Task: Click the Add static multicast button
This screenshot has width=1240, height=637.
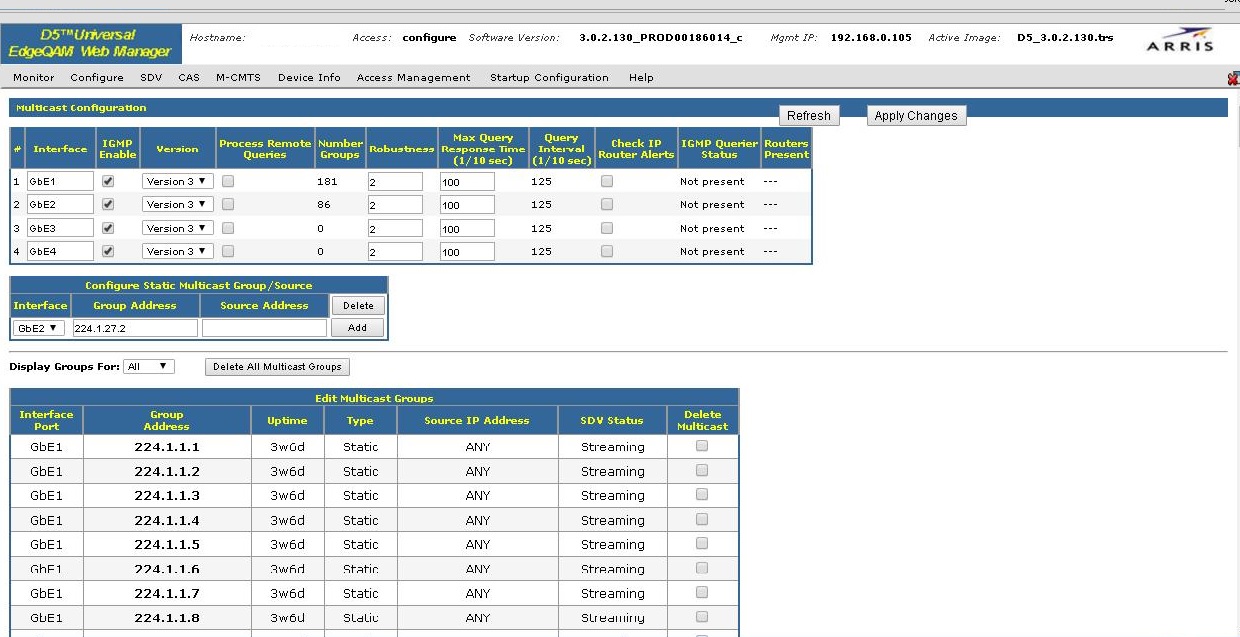Action: tap(358, 327)
